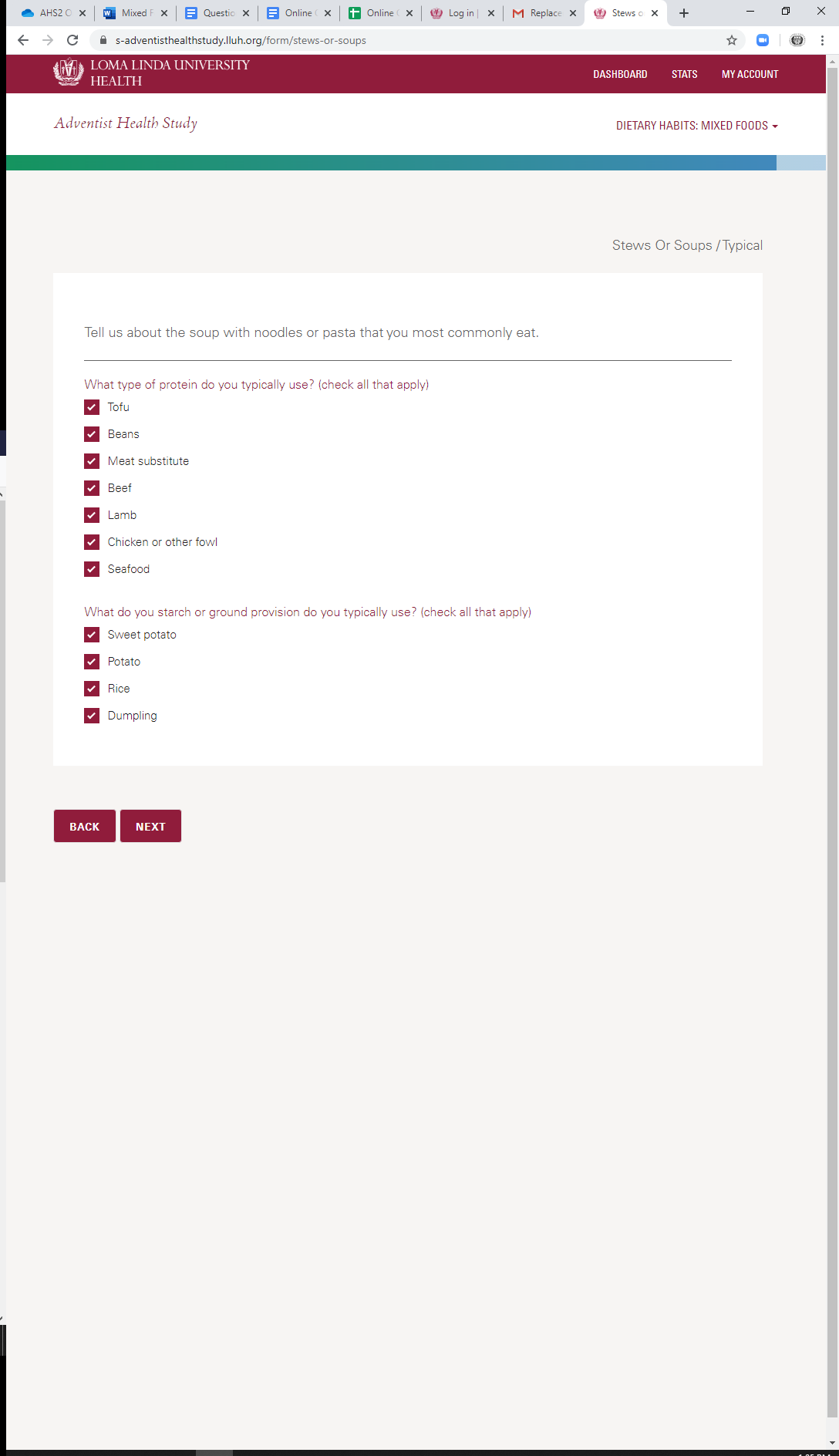Image resolution: width=839 pixels, height=1456 pixels.
Task: Open the Dashboard menu item
Action: [620, 74]
